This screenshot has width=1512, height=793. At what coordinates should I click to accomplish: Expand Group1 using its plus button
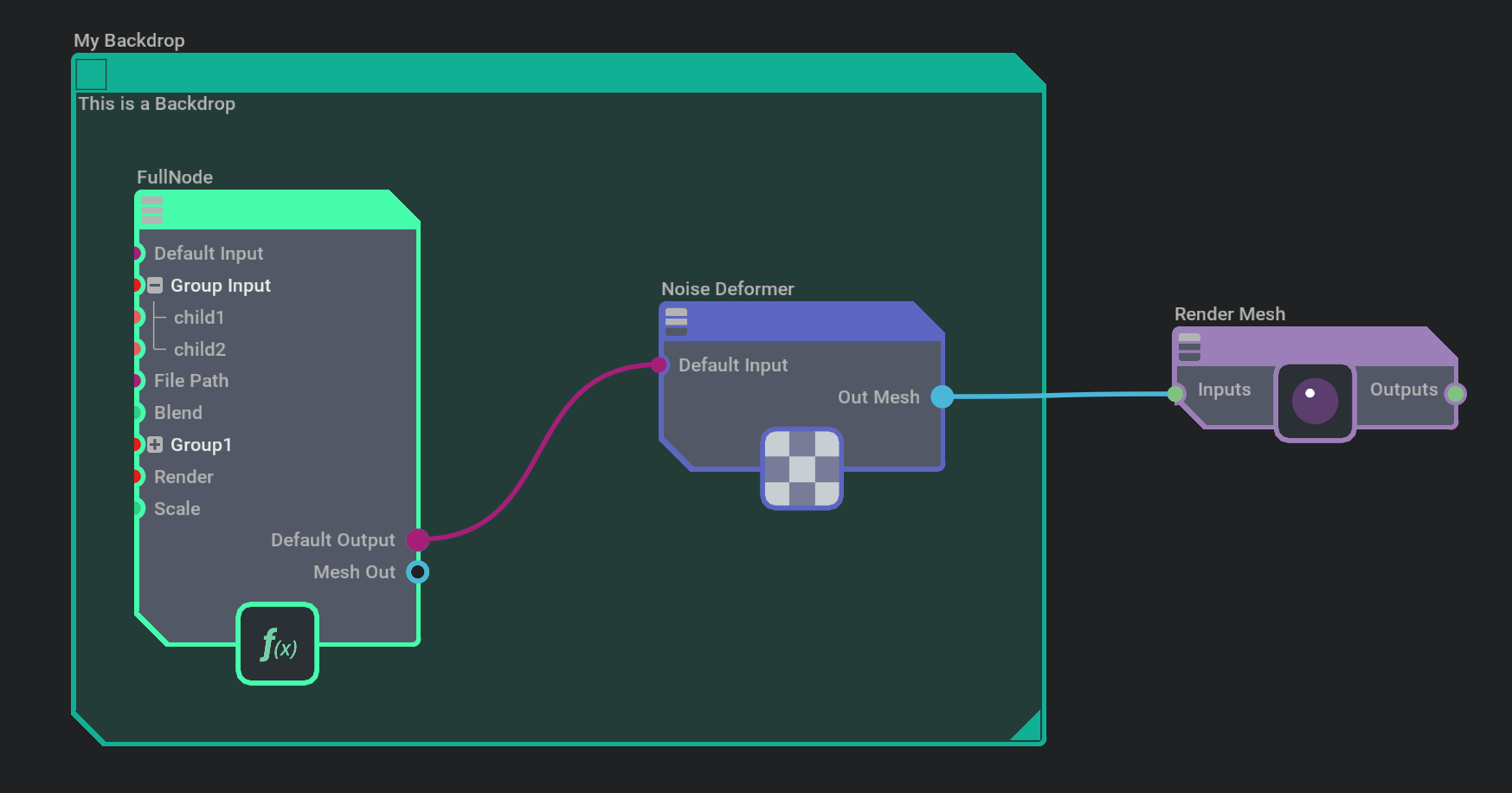click(154, 444)
